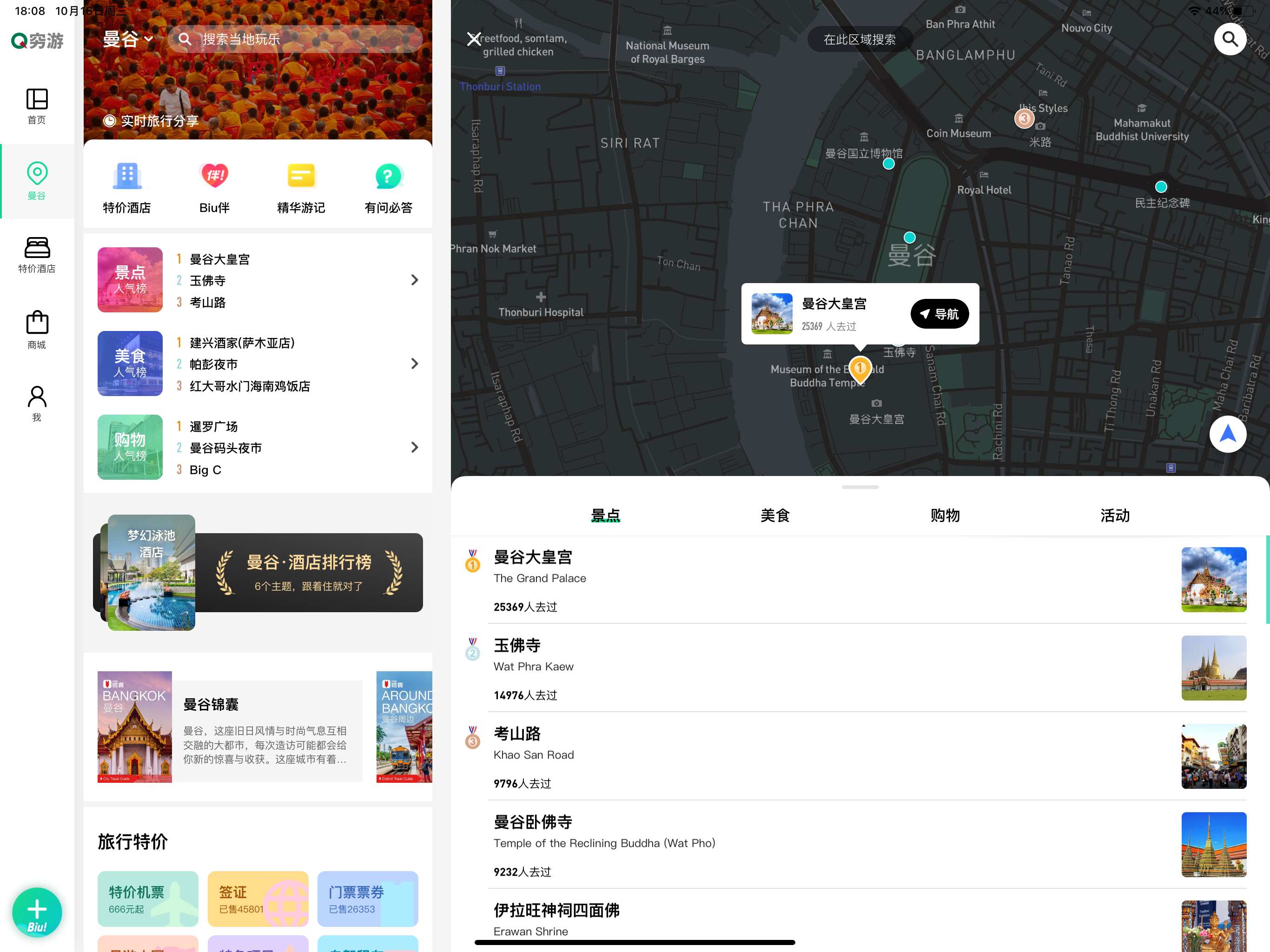Click the 搜索当地玩乐 search field
Screen dimensions: 1270x952
coord(296,39)
